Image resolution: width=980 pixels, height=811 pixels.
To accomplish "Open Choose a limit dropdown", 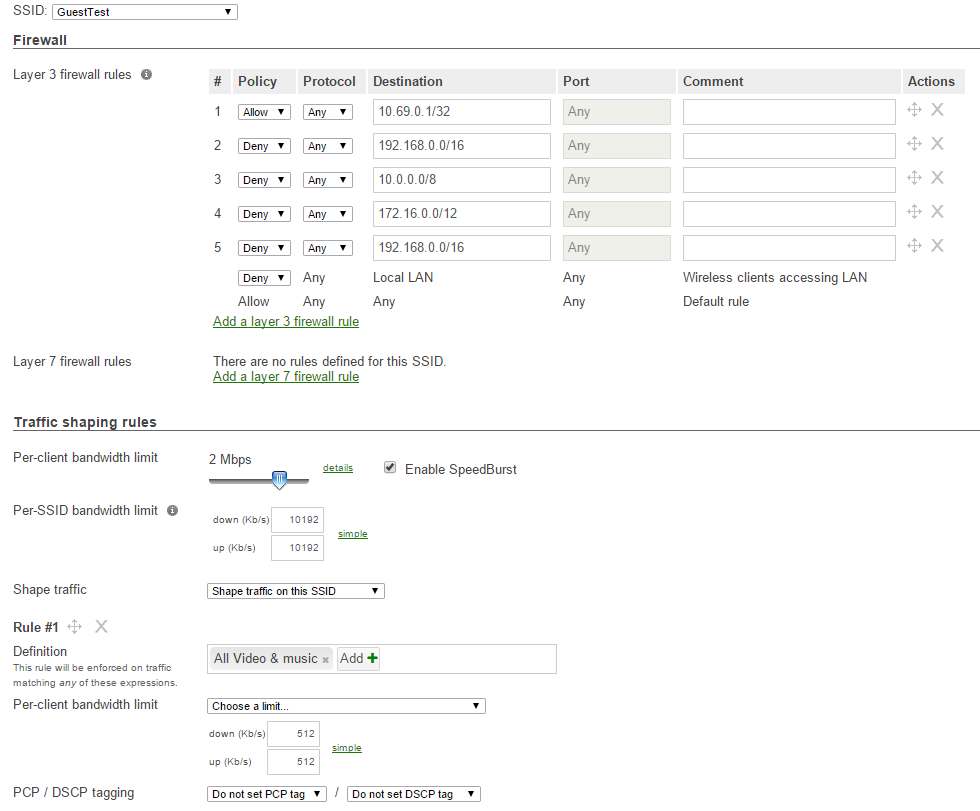I will coord(345,706).
